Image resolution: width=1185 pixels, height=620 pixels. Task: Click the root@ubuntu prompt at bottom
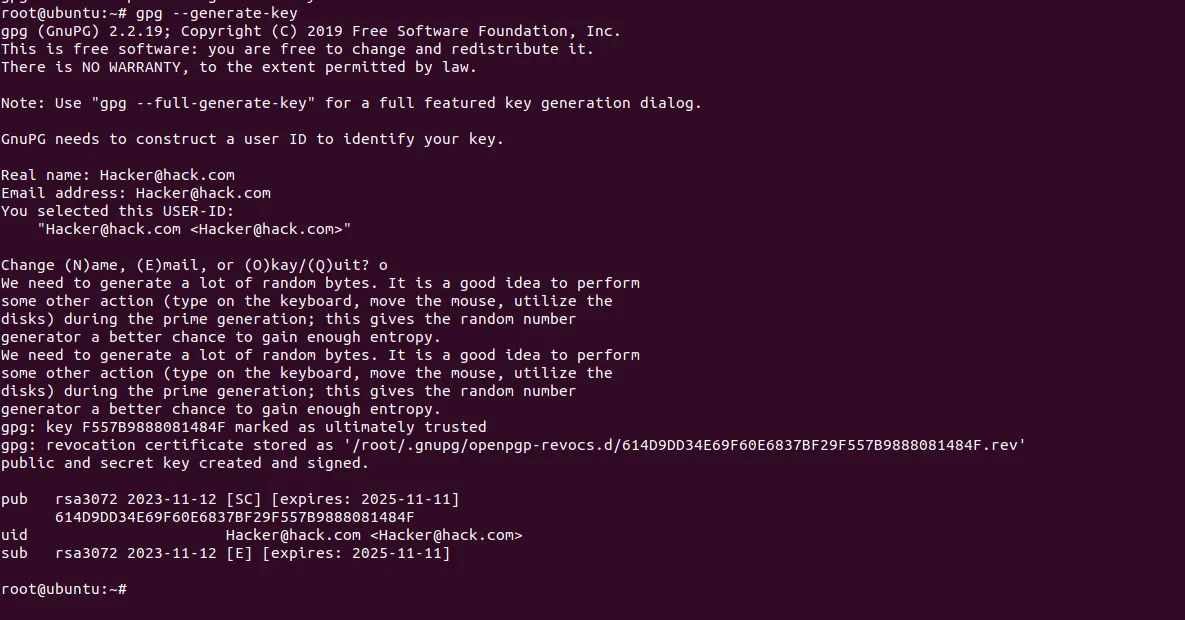pos(64,589)
